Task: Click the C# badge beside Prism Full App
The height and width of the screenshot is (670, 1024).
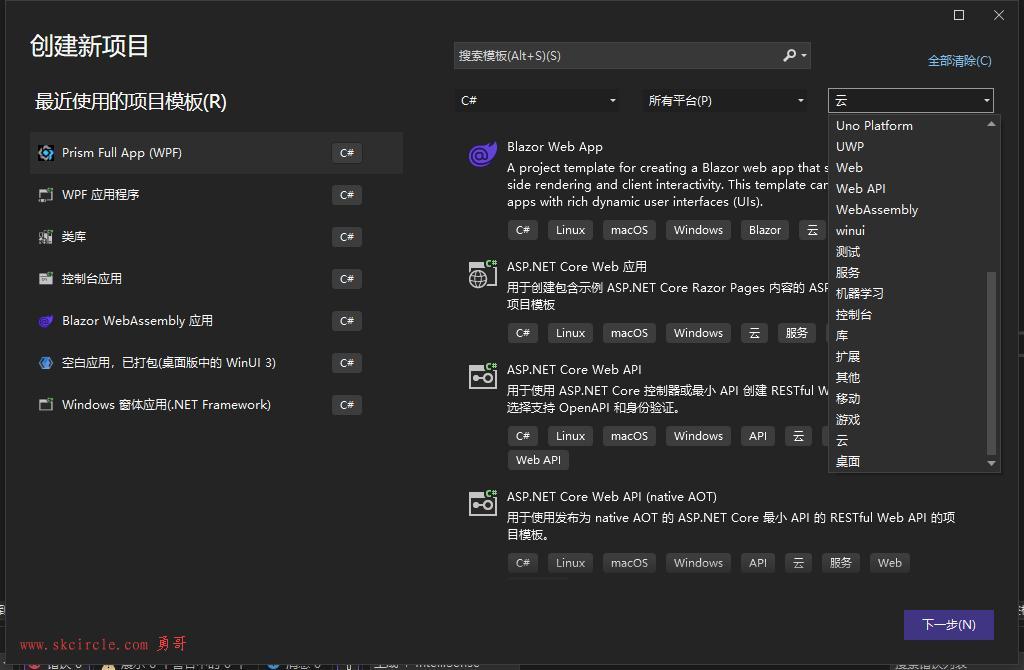Action: (x=347, y=153)
